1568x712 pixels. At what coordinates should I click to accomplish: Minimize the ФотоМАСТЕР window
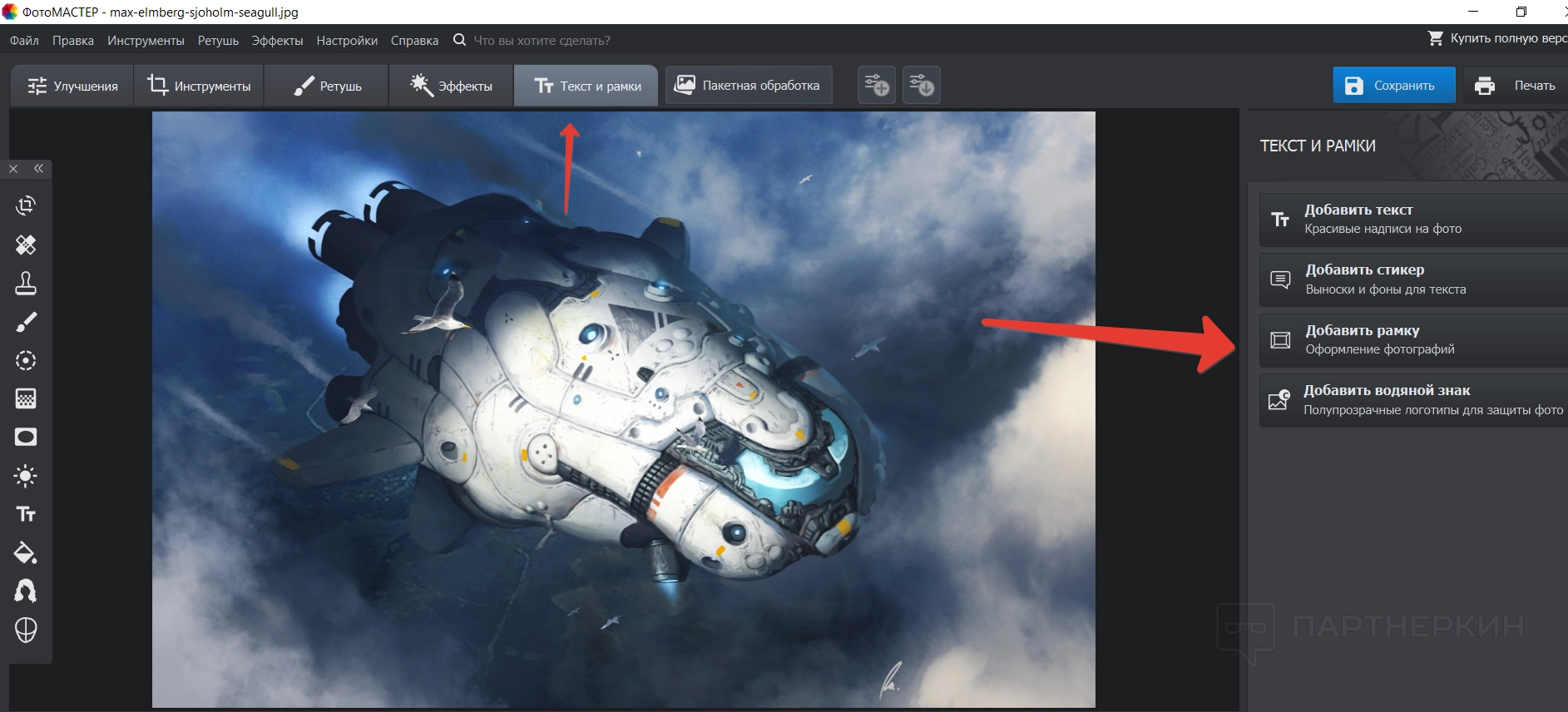click(1473, 12)
